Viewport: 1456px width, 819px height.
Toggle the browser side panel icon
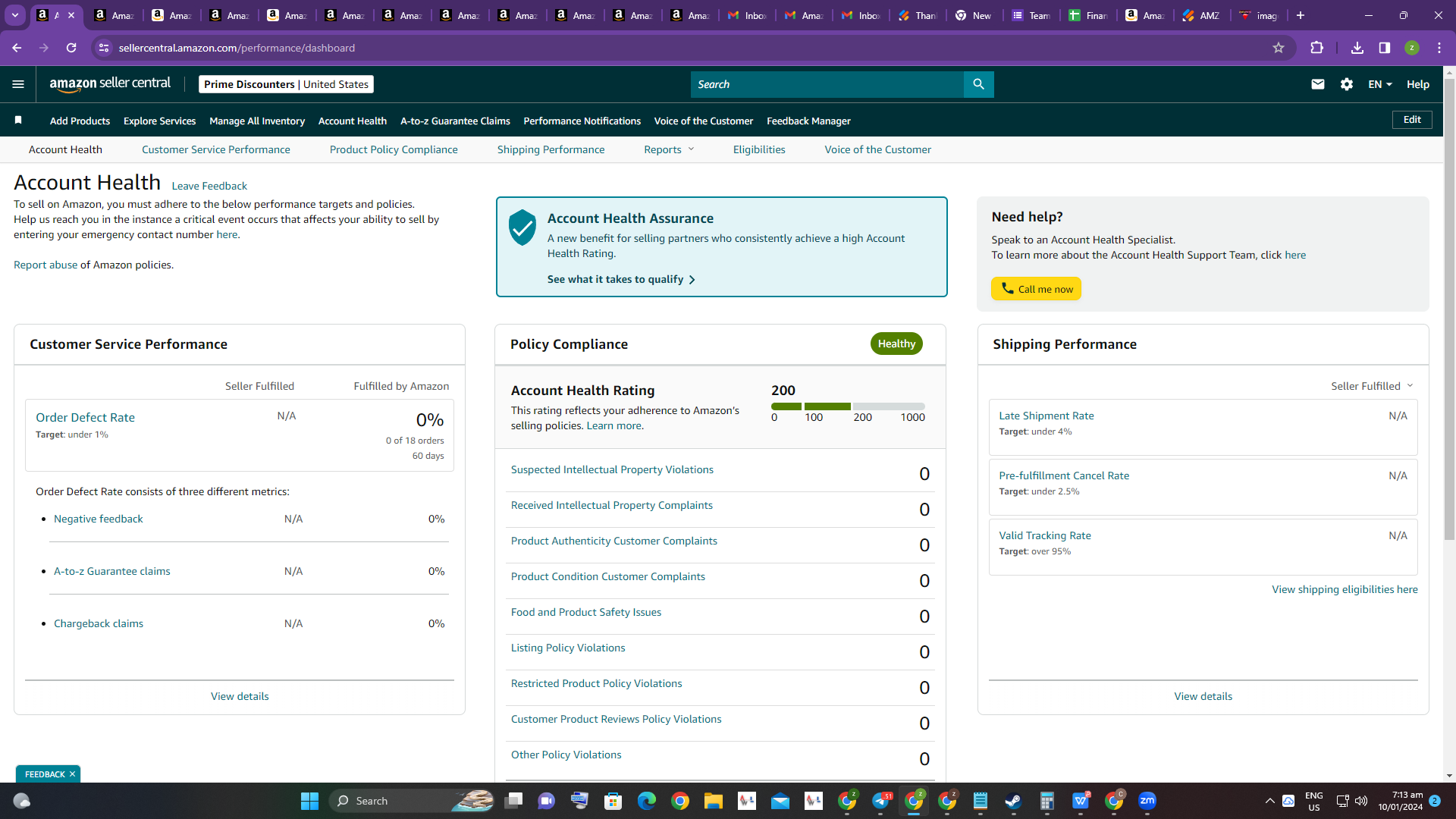[1385, 48]
